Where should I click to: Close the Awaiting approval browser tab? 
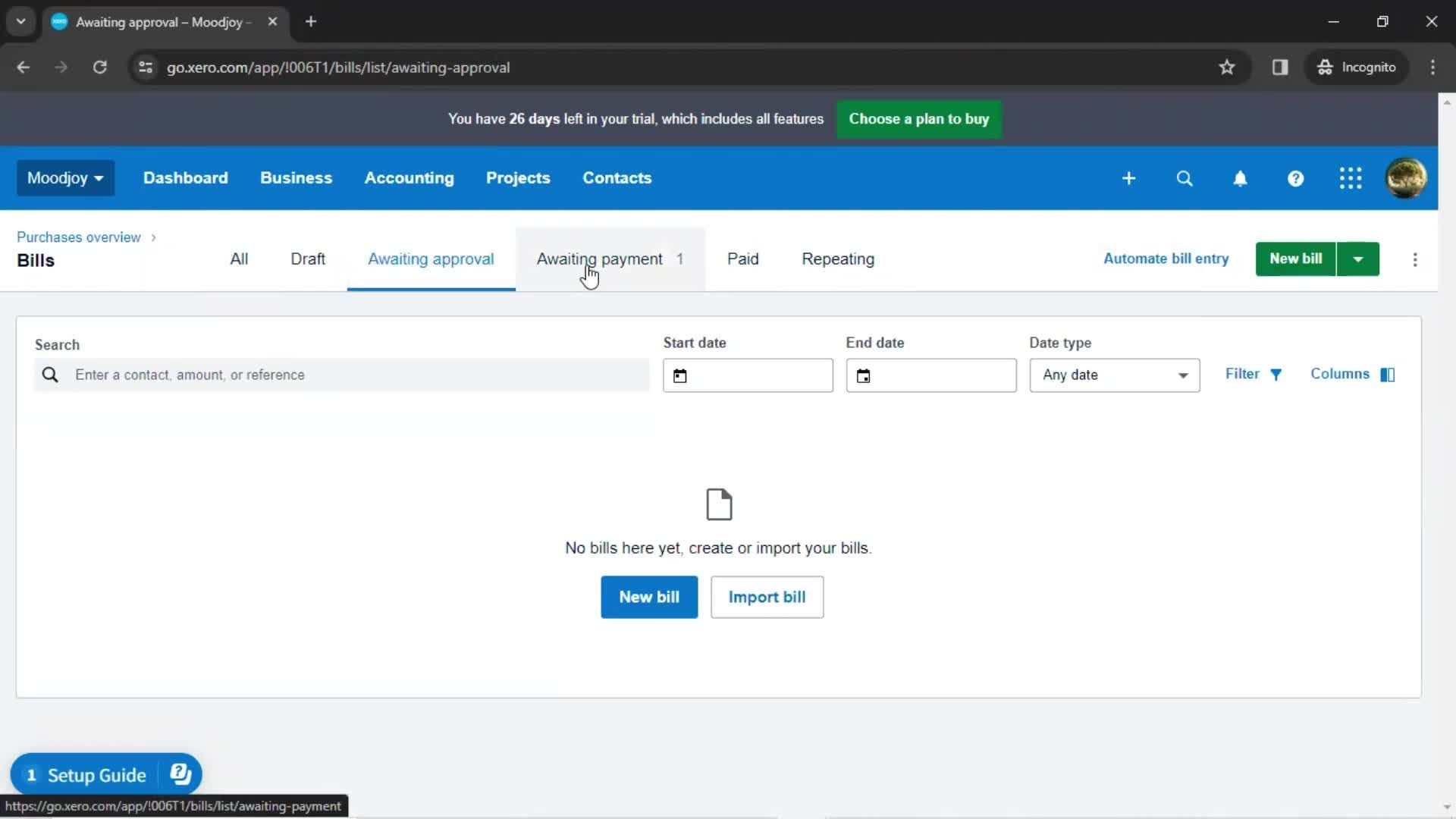point(272,22)
